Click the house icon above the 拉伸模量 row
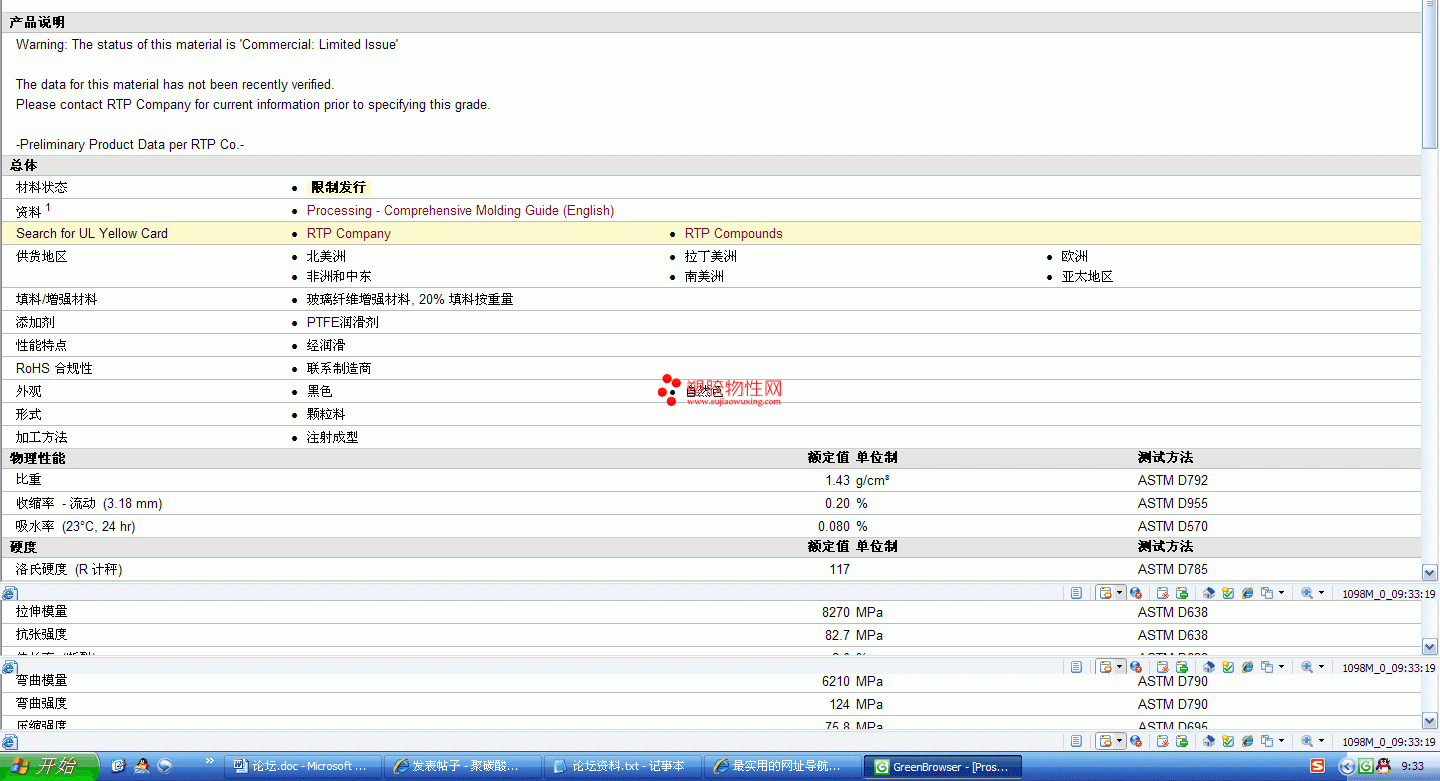 (1209, 593)
